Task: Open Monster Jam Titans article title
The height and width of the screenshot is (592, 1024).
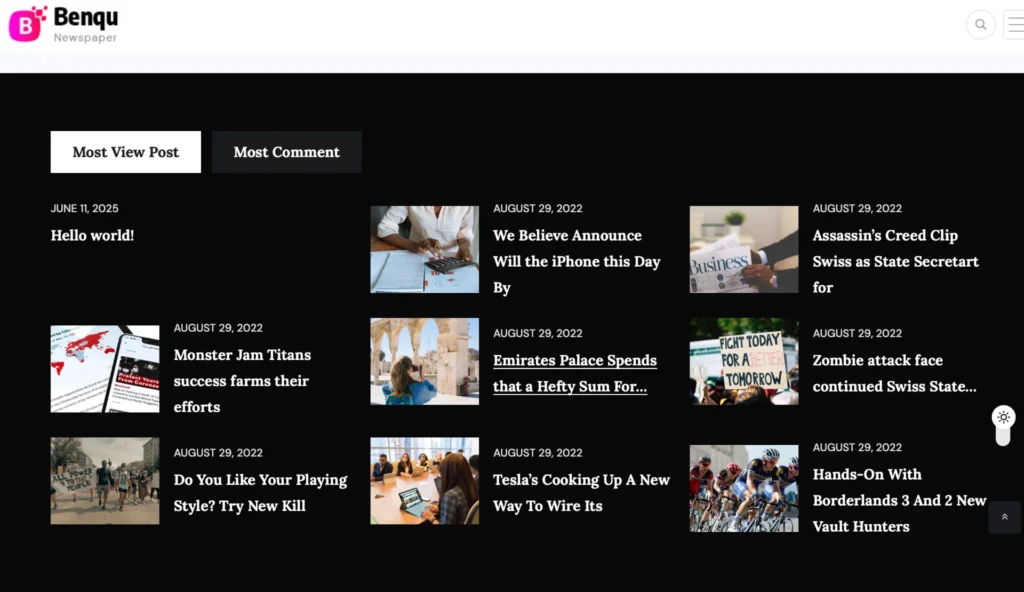Action: coord(242,380)
